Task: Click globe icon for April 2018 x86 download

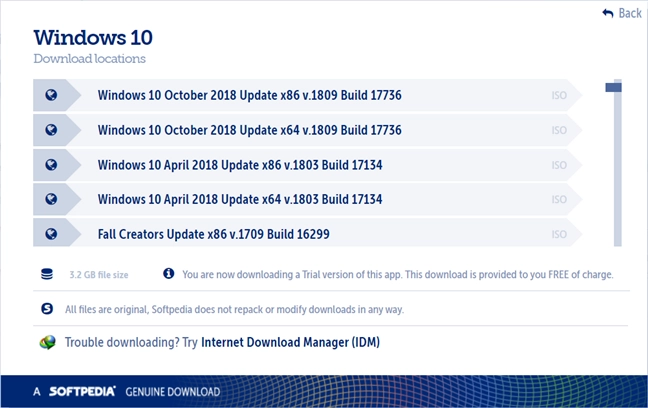Action: pyautogui.click(x=51, y=165)
